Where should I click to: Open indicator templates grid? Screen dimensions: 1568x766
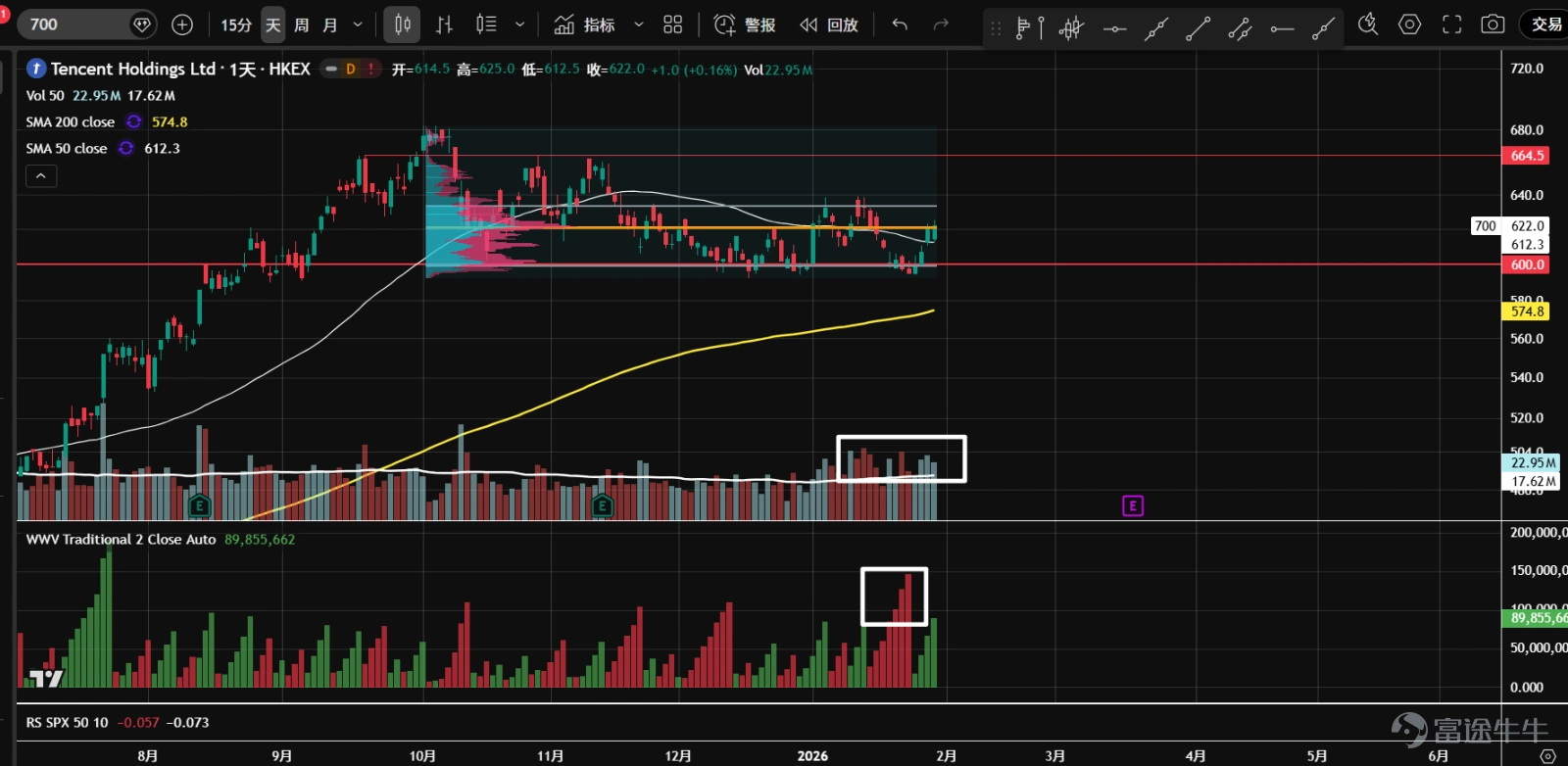coord(672,24)
